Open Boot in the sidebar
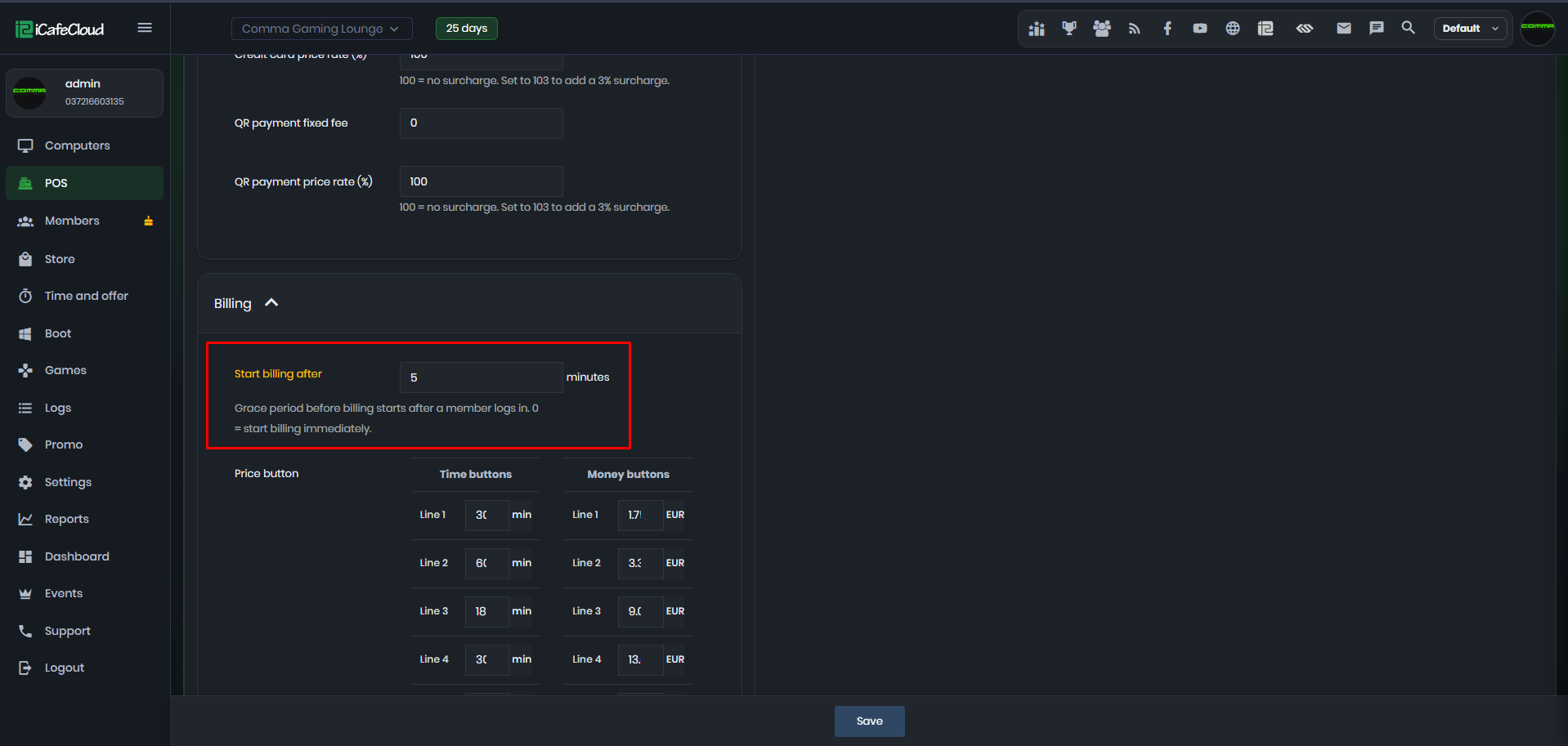Screen dimensions: 1568x746 (x=85, y=333)
